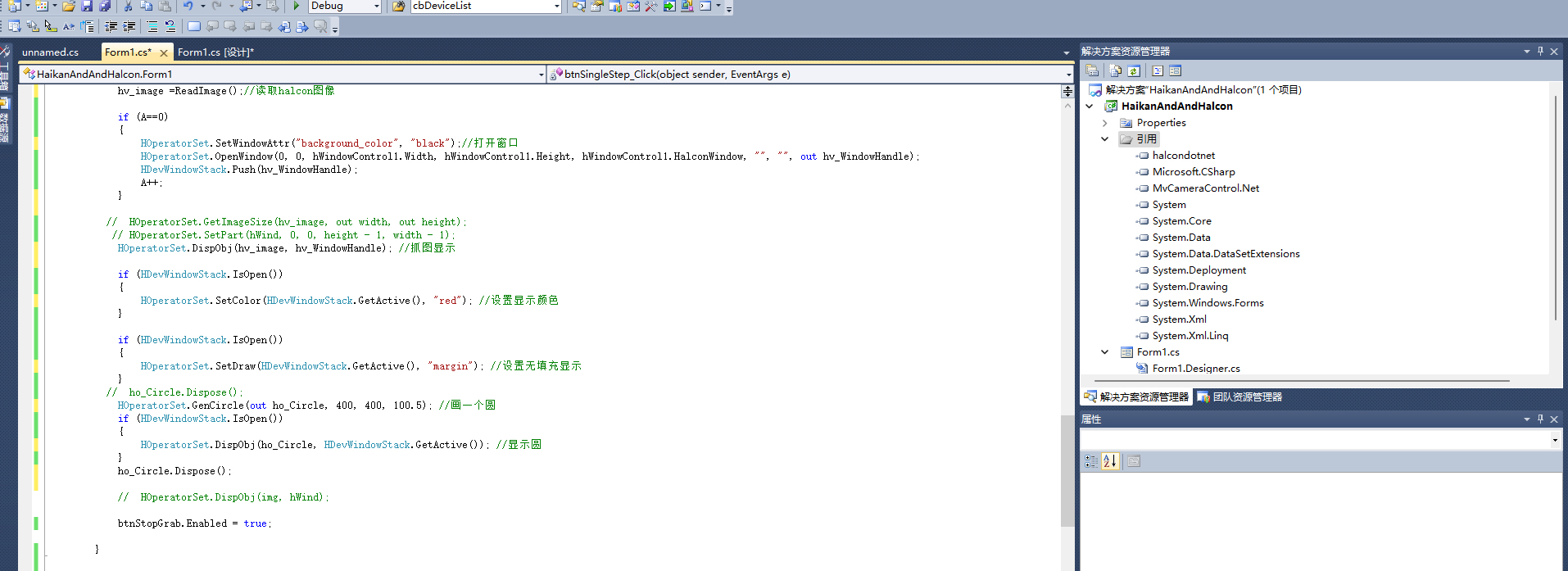Toggle auto-hide pin on Solution Explorer panel
Image resolution: width=1568 pixels, height=571 pixels.
1540,51
